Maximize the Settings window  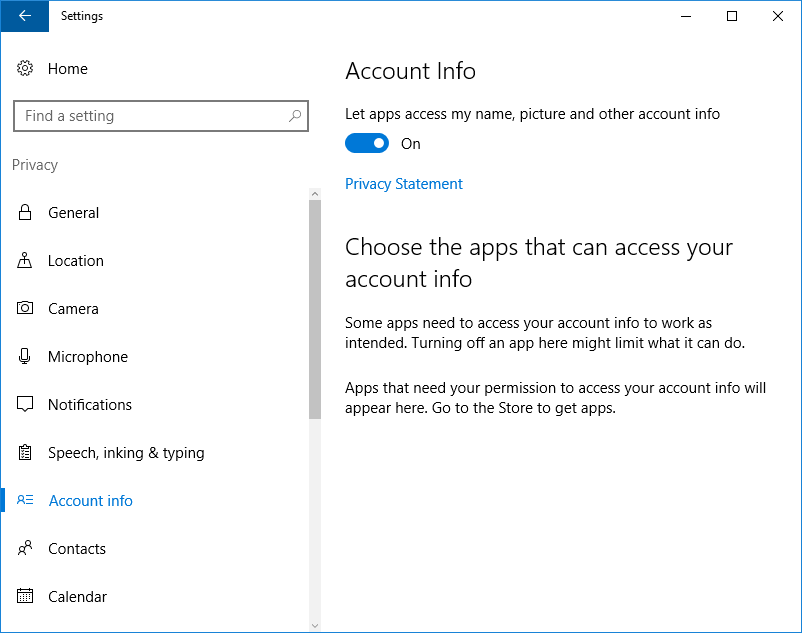pyautogui.click(x=732, y=16)
